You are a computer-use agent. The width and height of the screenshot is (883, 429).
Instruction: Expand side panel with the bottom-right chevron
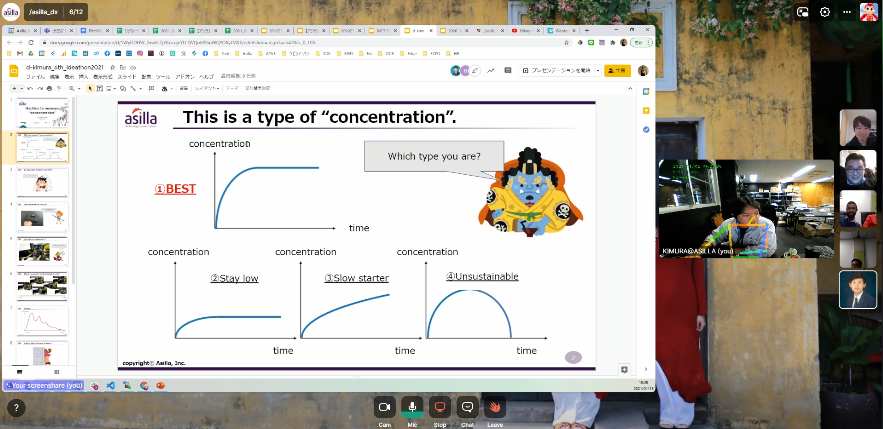646,369
